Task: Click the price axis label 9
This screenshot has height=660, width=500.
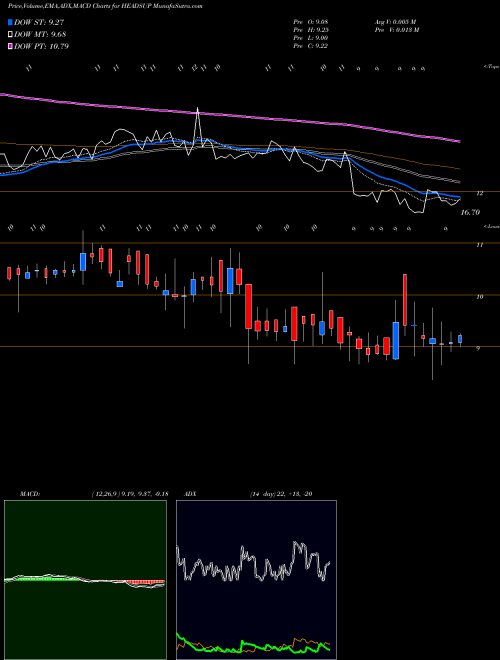Action: 478,348
